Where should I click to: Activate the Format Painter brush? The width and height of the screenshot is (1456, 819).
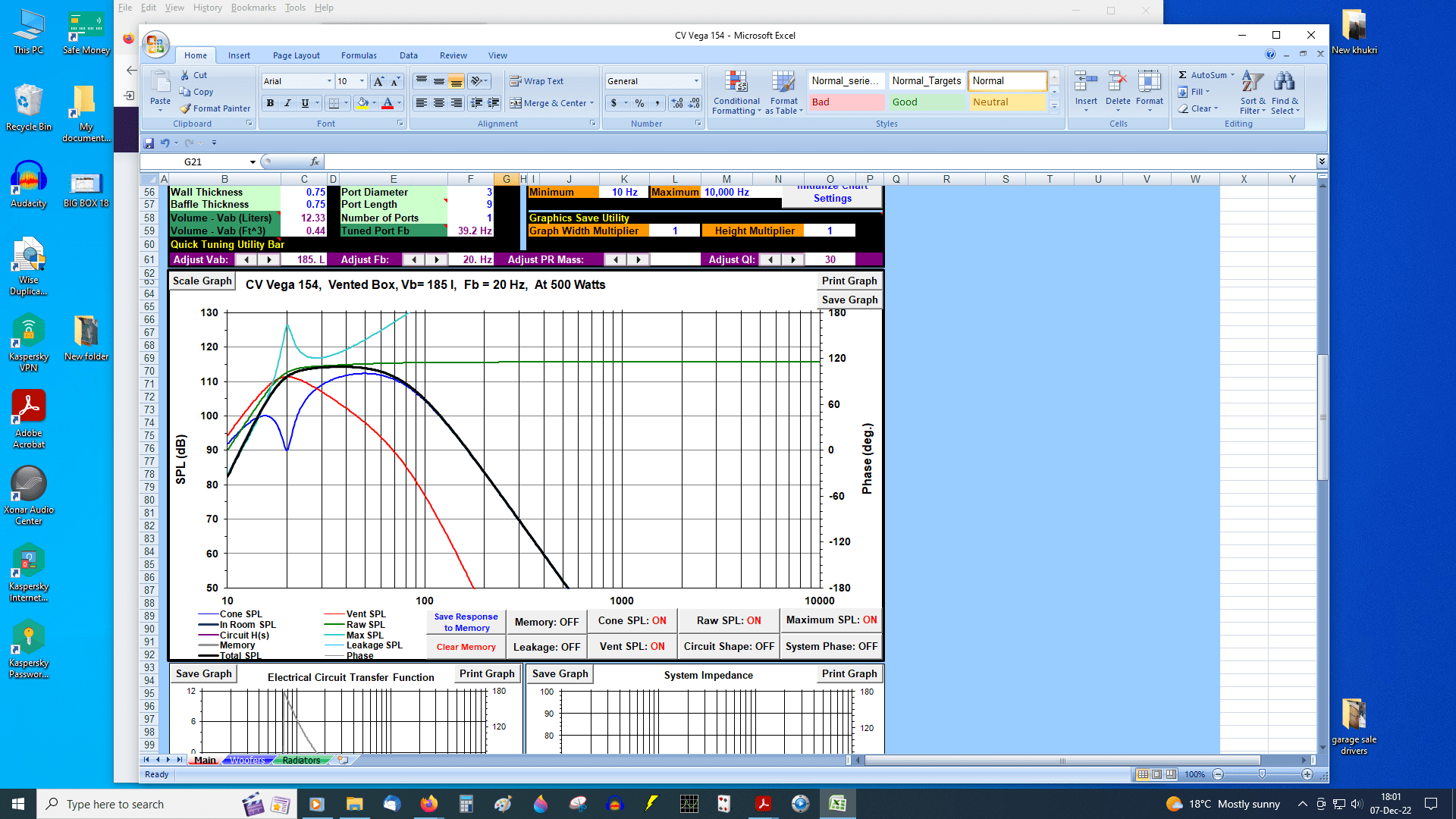click(185, 108)
